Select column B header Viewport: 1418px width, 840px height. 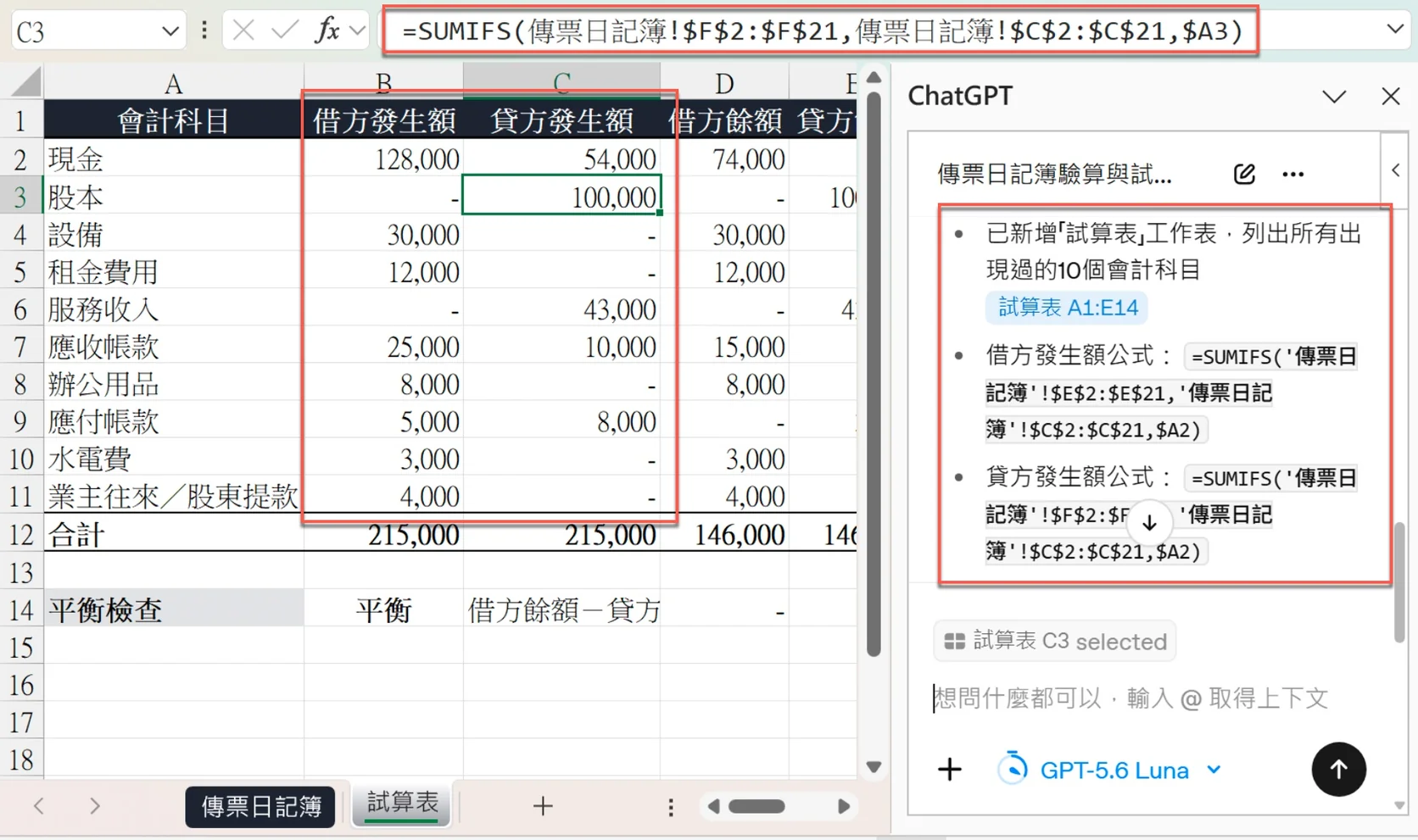point(383,82)
